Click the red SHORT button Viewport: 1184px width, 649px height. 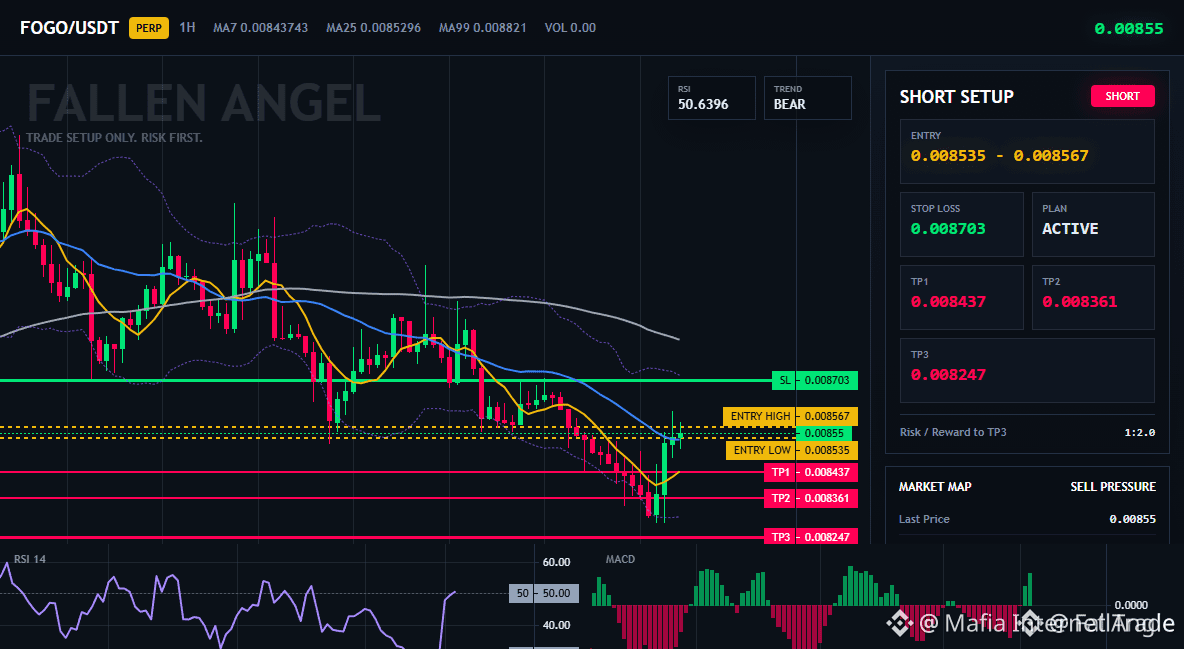pyautogui.click(x=1122, y=96)
